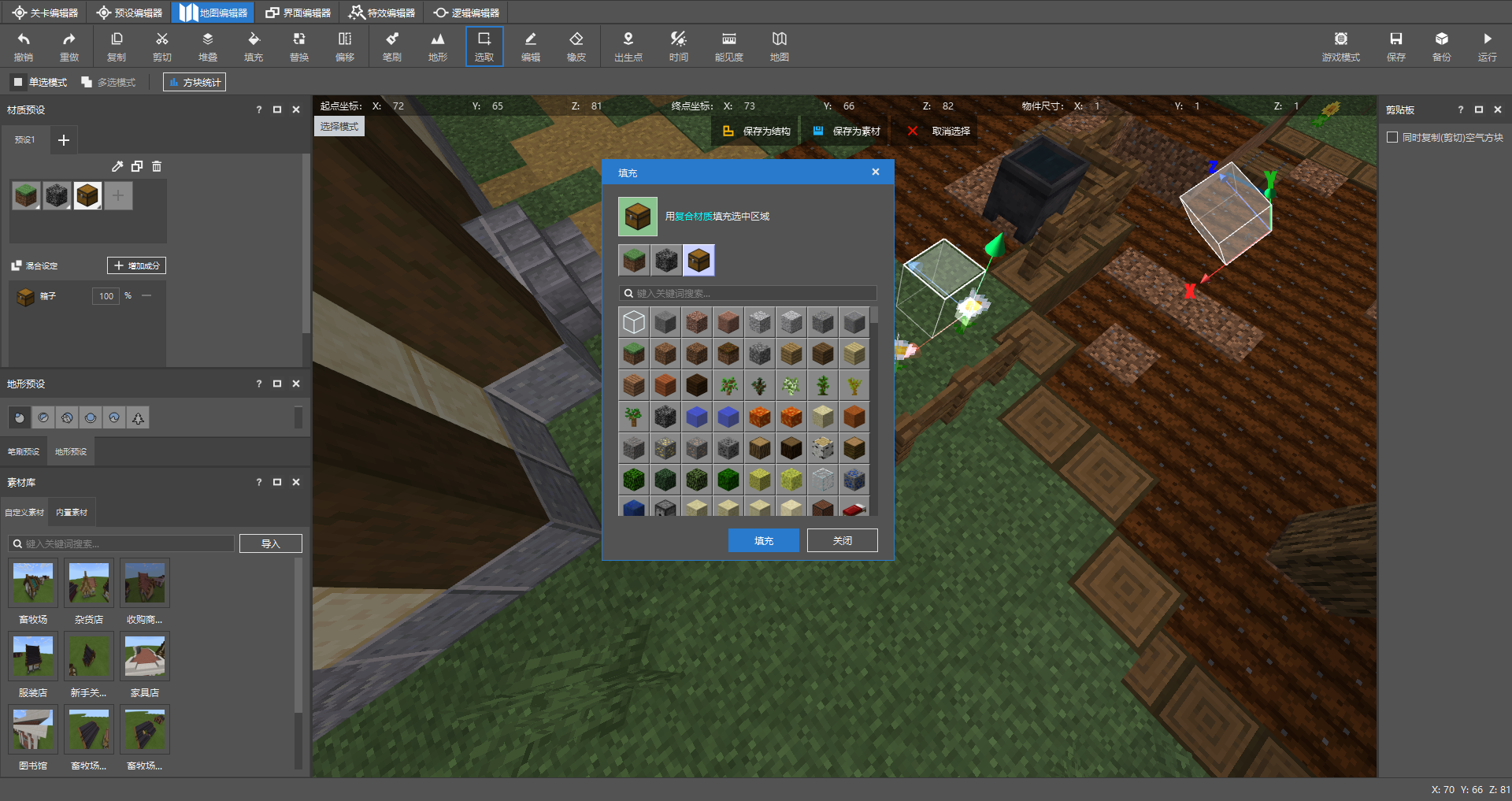Remove 箱子 component with minus icon
Screen dimensions: 1512x801
[x=146, y=295]
